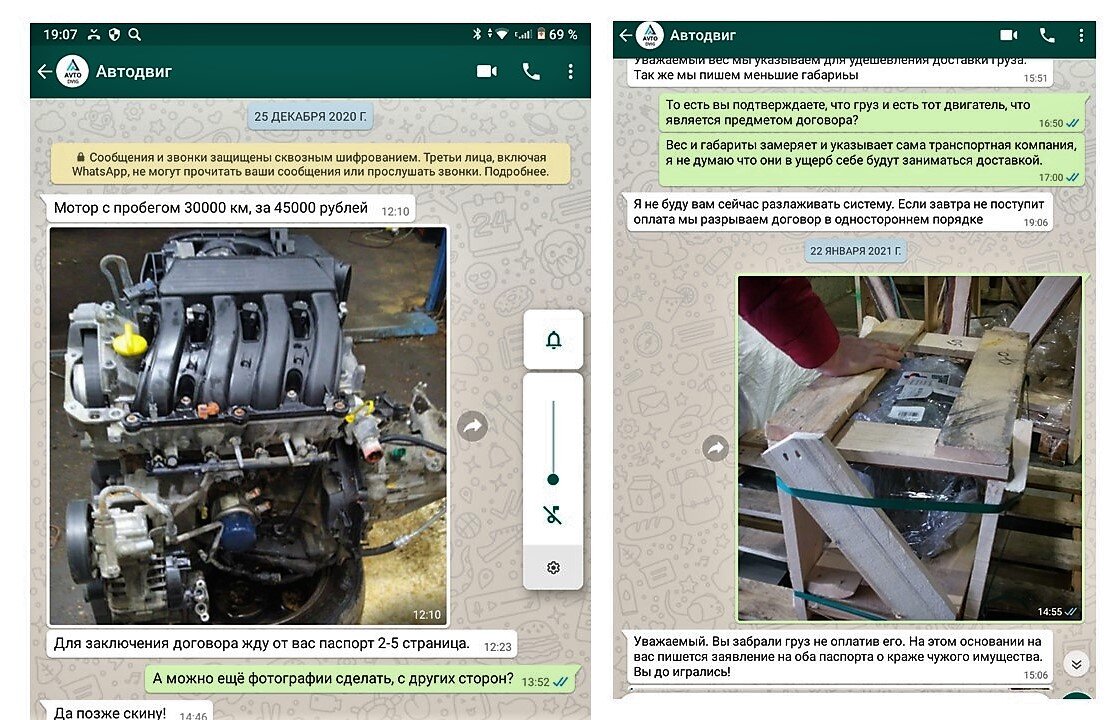The height and width of the screenshot is (720, 1110).
Task: Tap the Bluetooth status icon
Action: [476, 34]
